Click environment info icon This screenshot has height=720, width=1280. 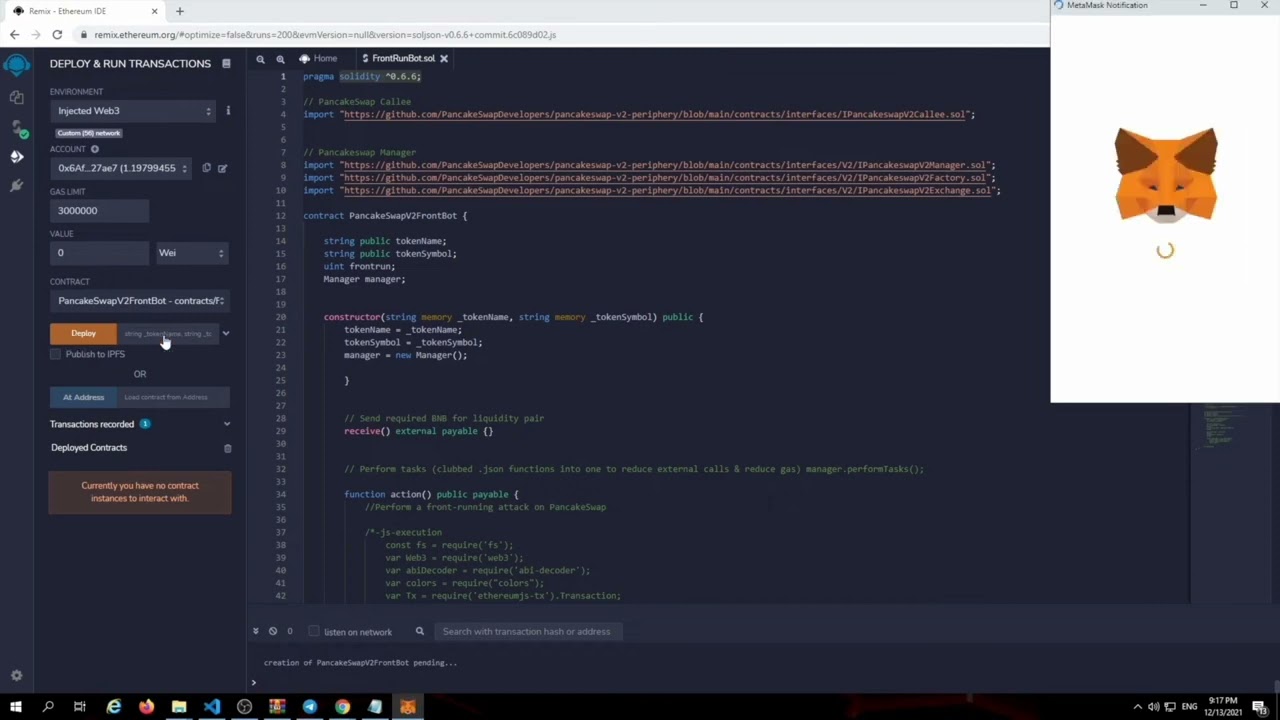click(228, 111)
